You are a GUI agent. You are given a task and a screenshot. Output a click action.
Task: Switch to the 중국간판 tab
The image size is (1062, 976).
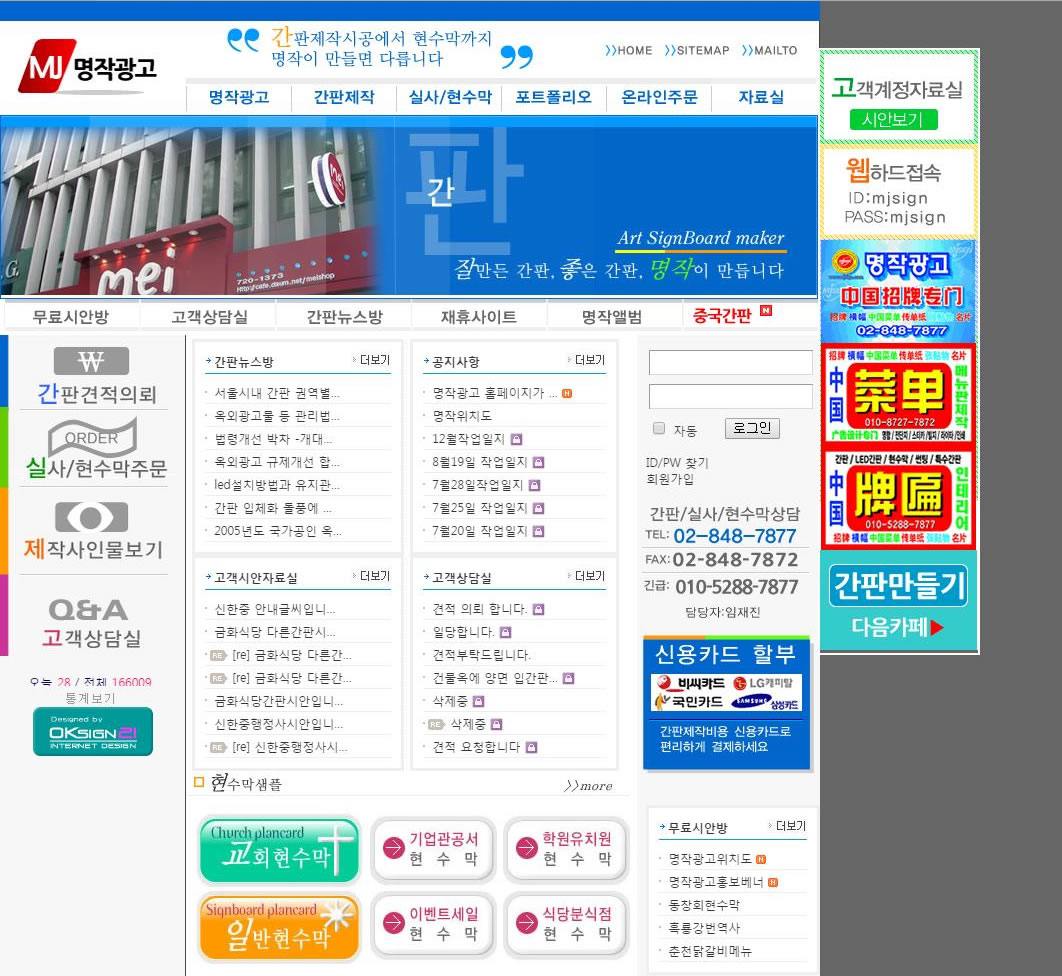coord(722,316)
